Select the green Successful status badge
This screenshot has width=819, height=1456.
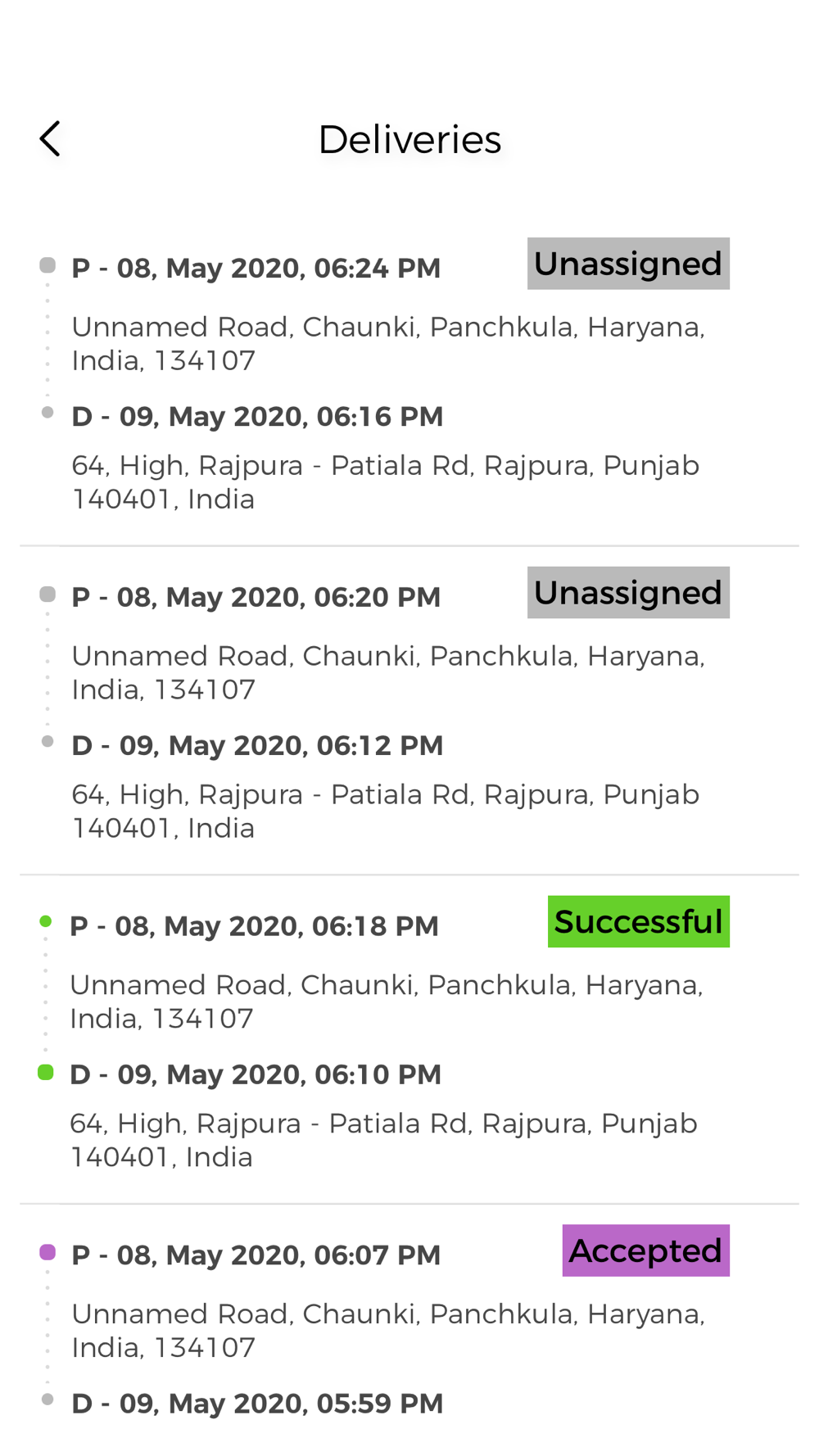tap(639, 922)
